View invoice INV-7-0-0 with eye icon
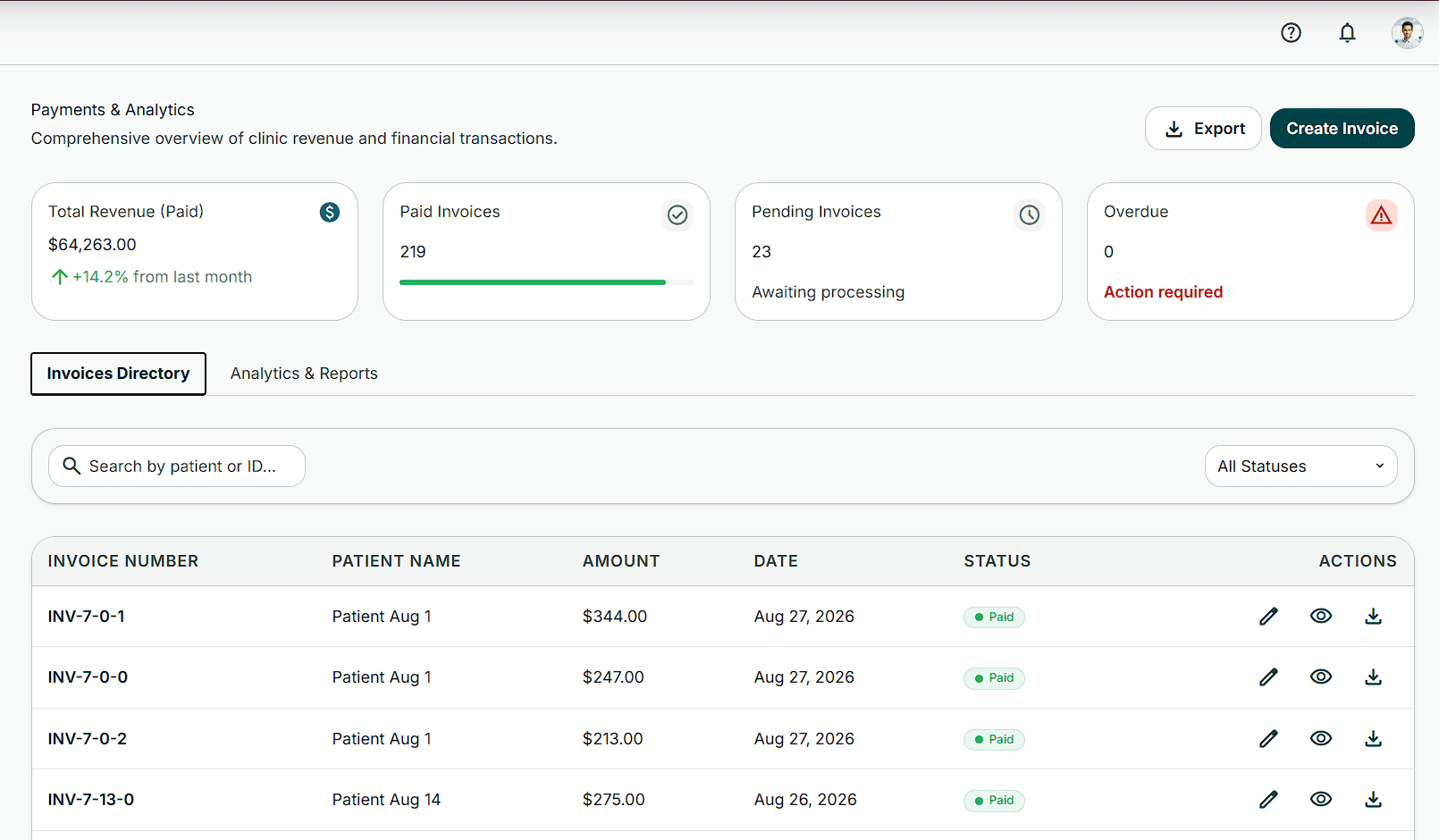1439x840 pixels. (1321, 677)
